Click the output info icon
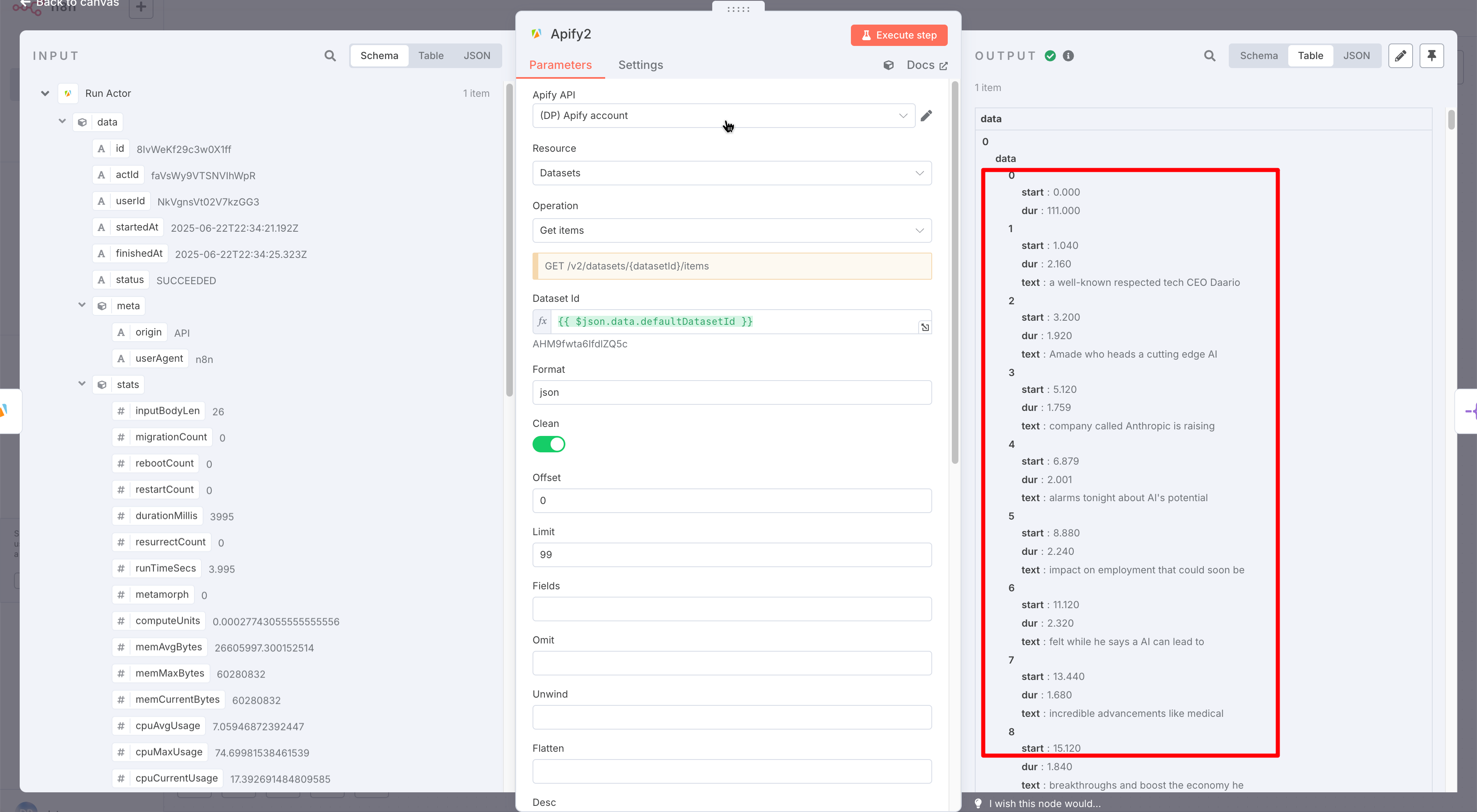Screen dimensions: 1477x812 [1068, 56]
